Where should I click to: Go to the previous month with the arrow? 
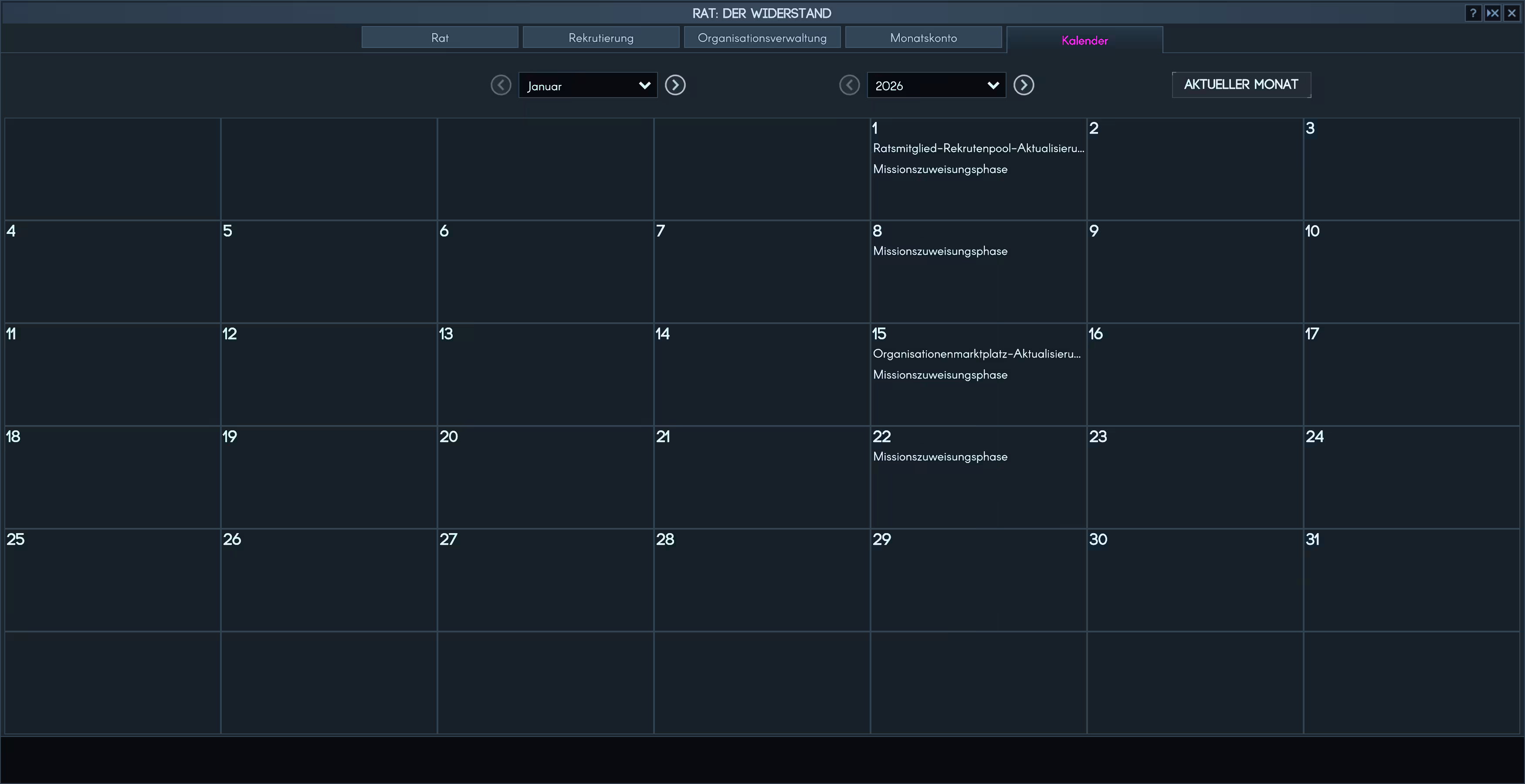(x=501, y=85)
